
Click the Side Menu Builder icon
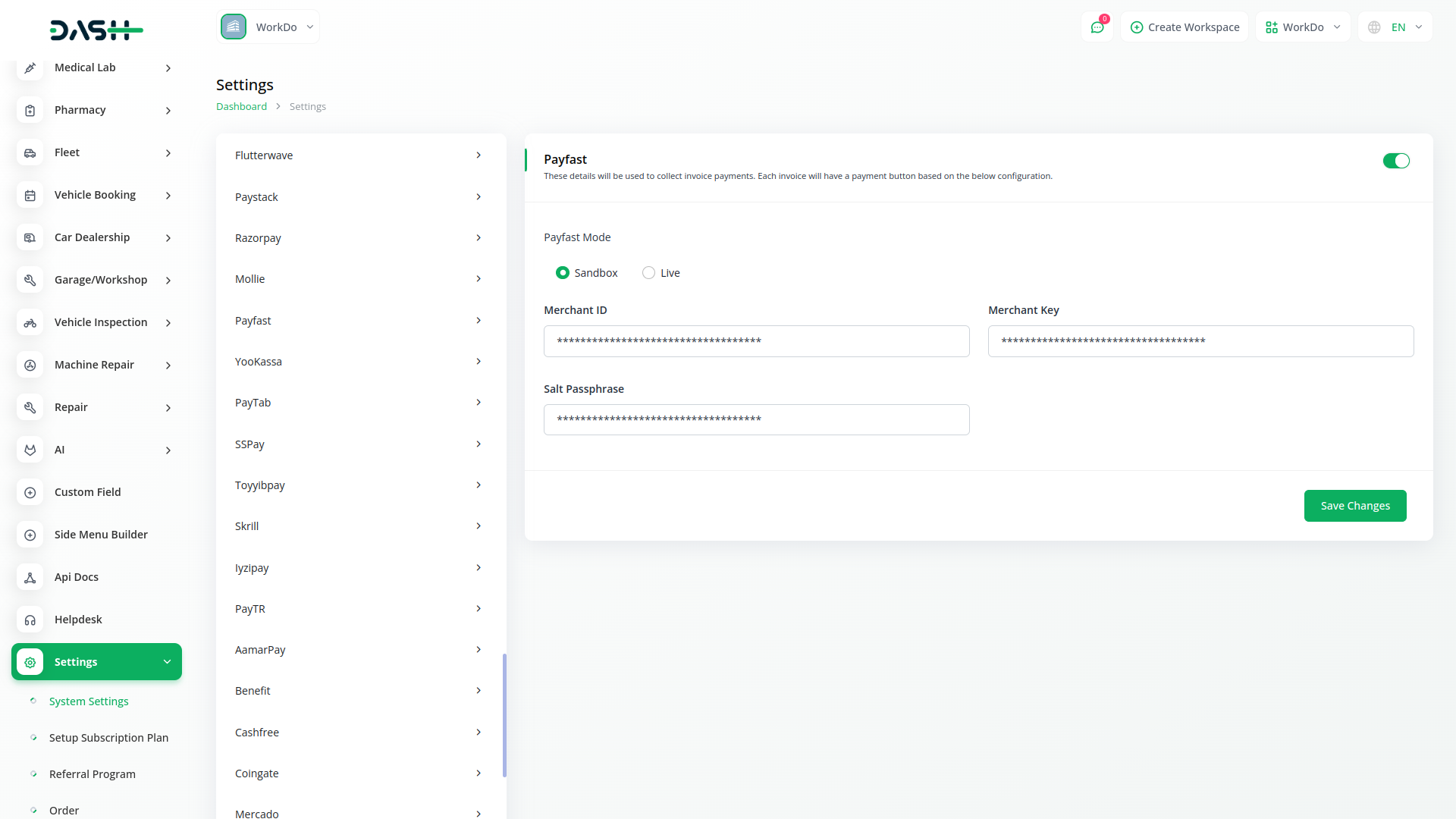(x=30, y=535)
